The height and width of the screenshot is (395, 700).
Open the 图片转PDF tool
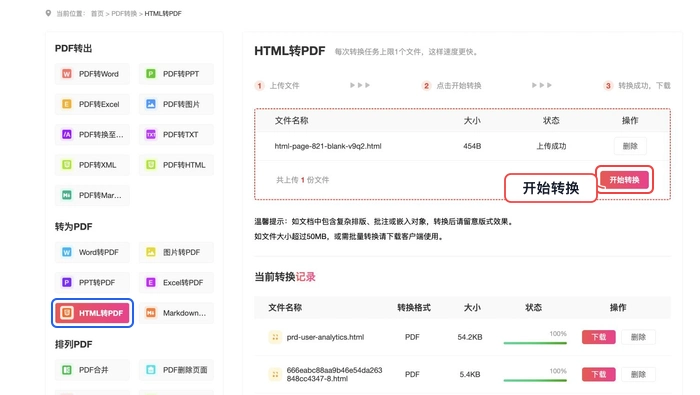[x=176, y=252]
